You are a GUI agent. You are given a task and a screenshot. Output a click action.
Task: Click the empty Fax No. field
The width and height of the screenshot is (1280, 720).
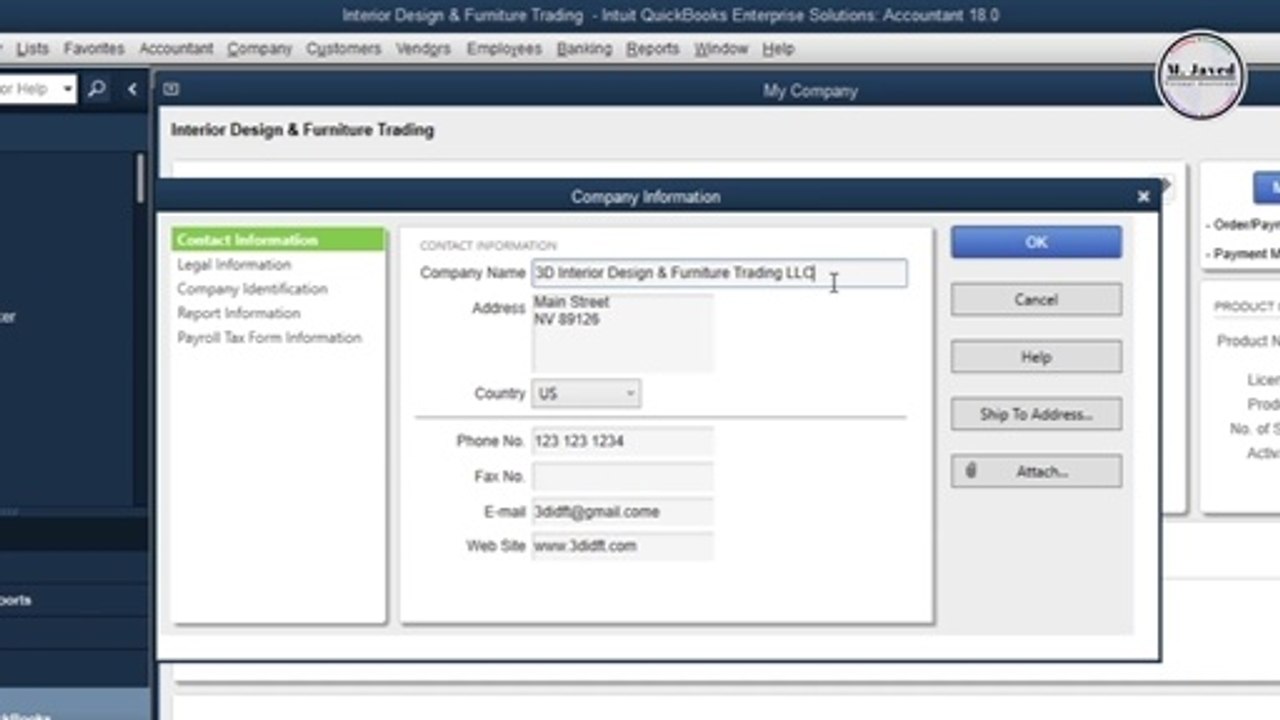[622, 476]
